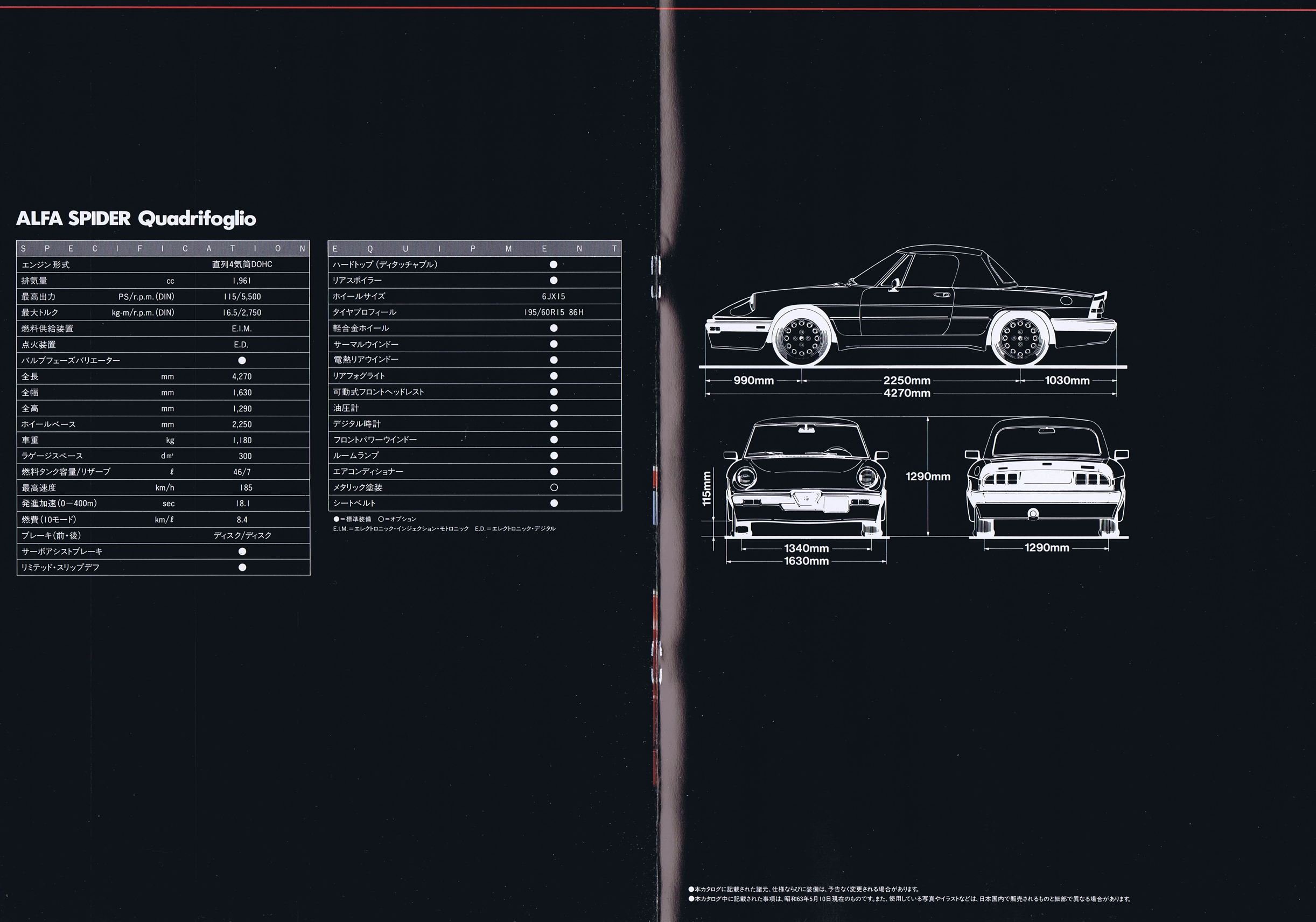Click the rear view car drawing
The width and height of the screenshot is (1316, 922).
[1047, 477]
